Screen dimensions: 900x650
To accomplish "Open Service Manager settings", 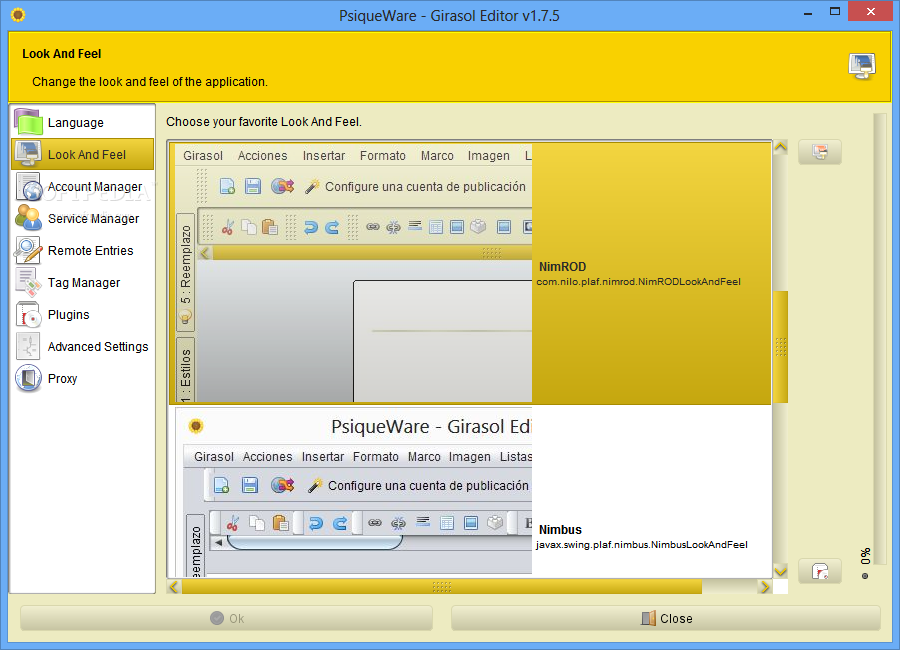I will [83, 219].
